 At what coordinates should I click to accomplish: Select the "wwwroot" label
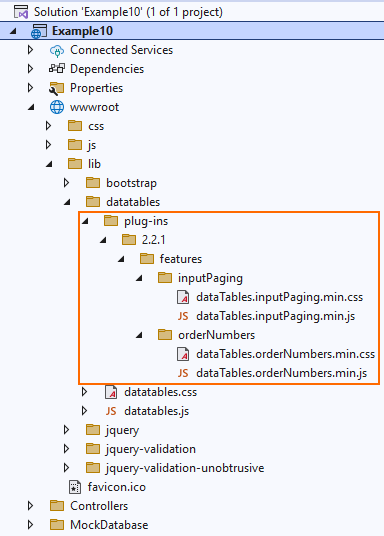[94, 107]
